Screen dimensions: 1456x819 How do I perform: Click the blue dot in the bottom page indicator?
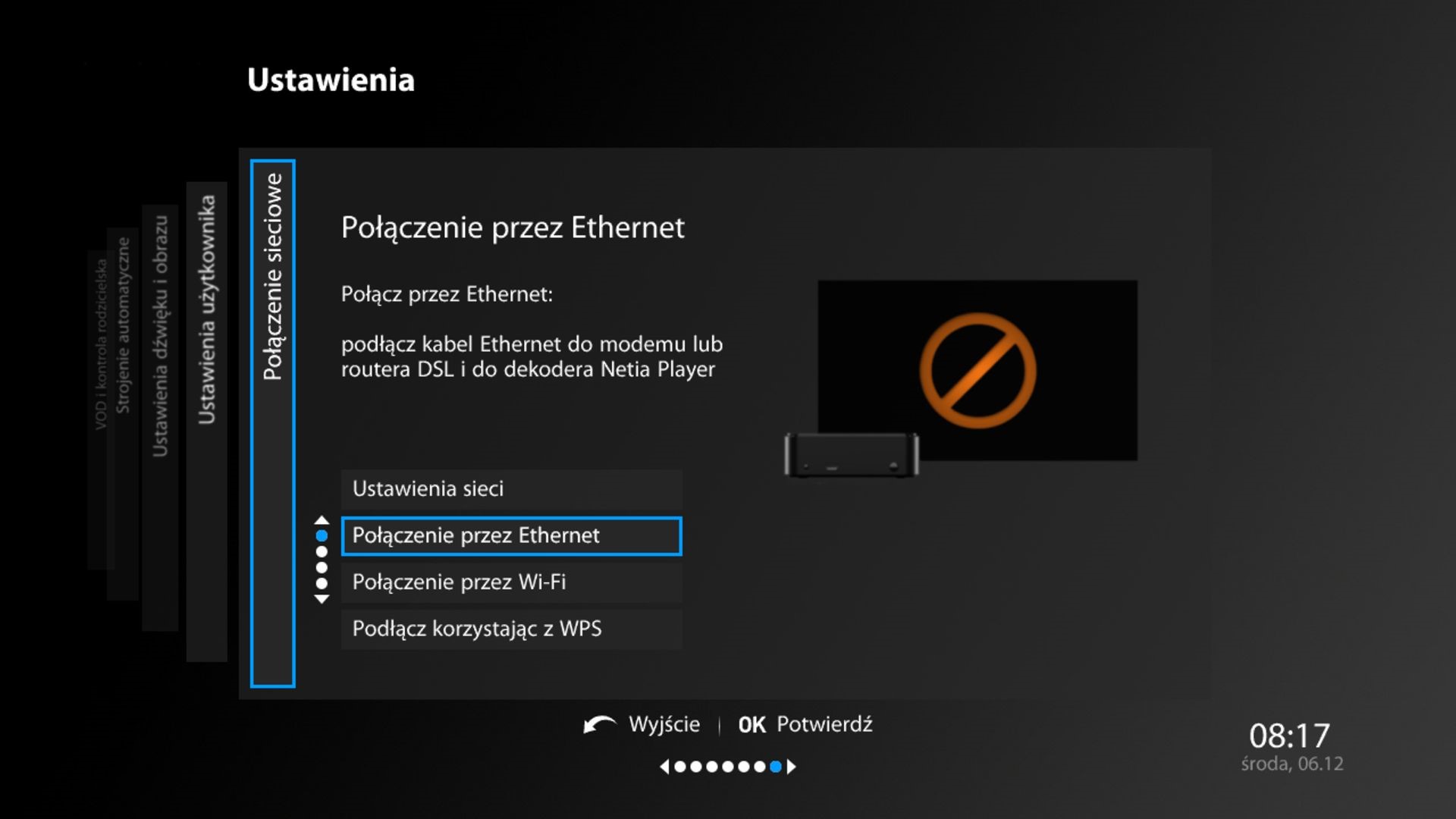pos(775,767)
